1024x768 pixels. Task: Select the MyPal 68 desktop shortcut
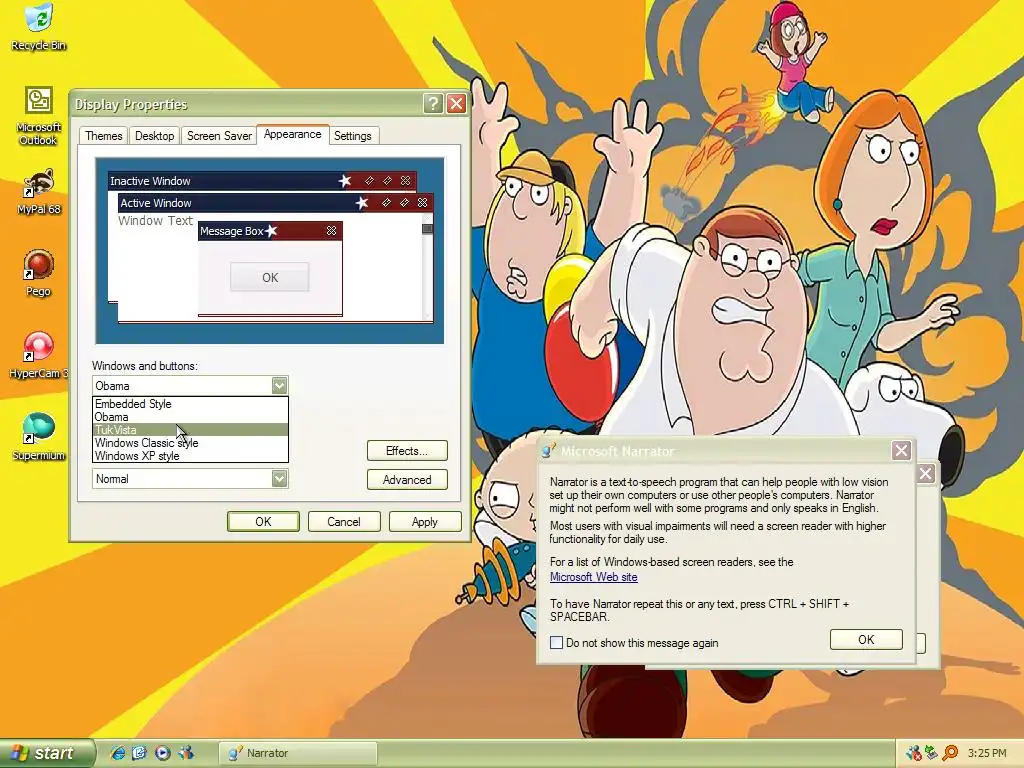click(x=39, y=191)
